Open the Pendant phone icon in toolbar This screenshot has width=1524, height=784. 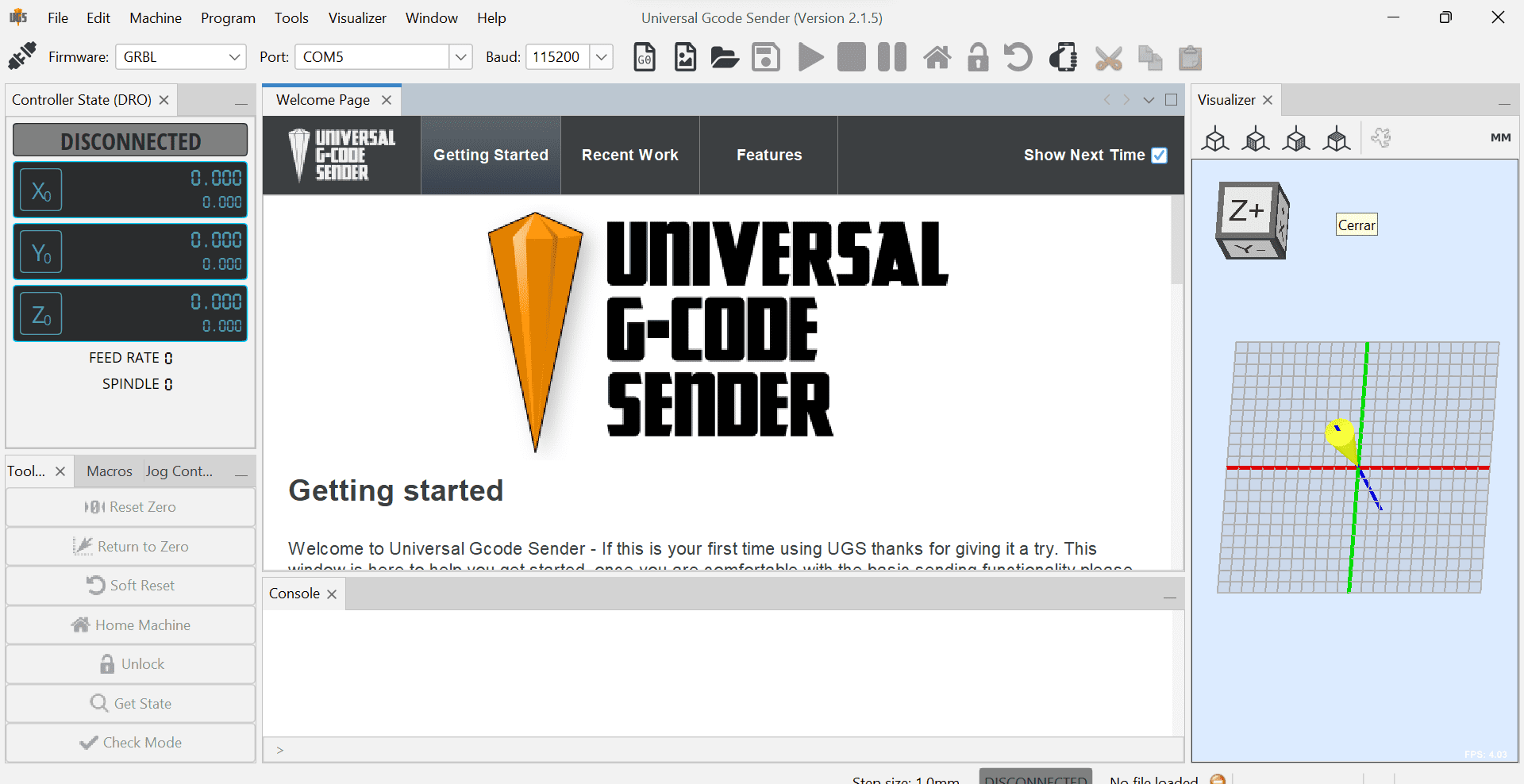point(1064,57)
